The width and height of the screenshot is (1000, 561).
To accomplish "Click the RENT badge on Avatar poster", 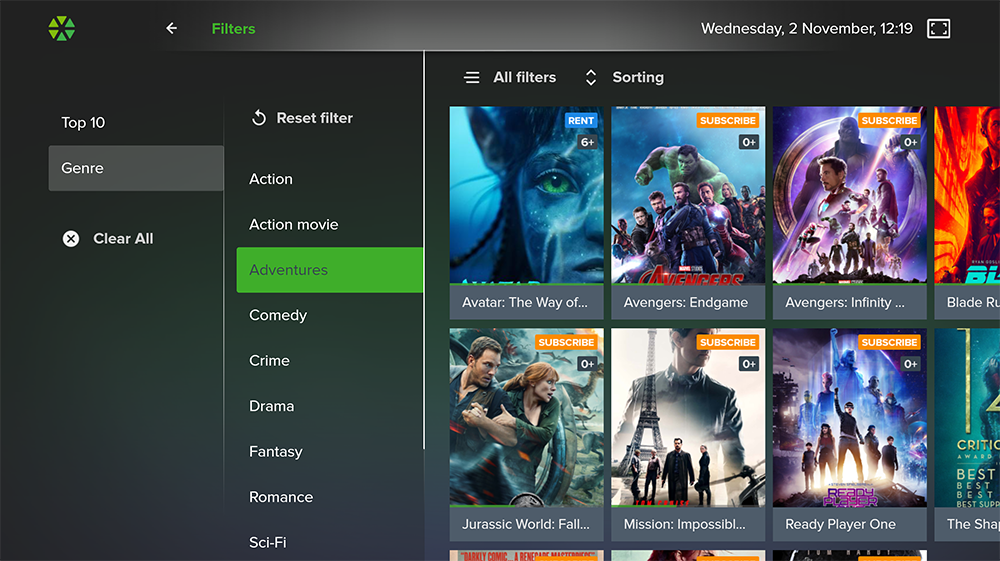I will 581,120.
